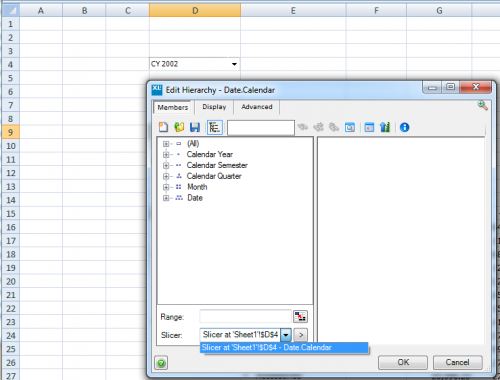Click the first greyed binoculars find icon

click(303, 127)
